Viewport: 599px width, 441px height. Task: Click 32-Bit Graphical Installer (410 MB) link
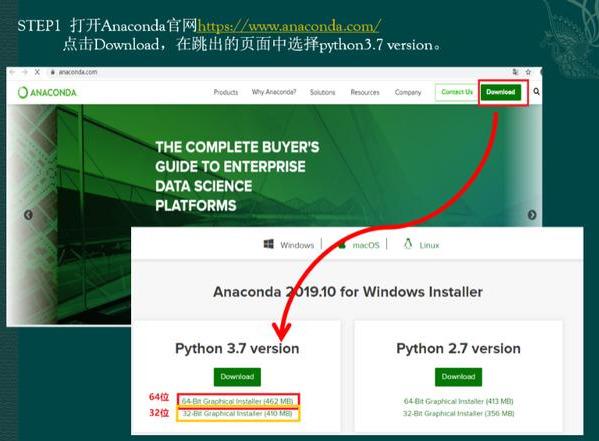point(237,413)
